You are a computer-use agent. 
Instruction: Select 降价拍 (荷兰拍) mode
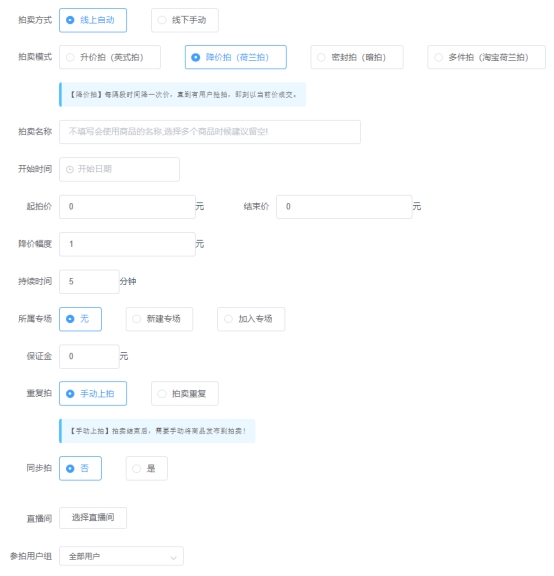[x=235, y=57]
